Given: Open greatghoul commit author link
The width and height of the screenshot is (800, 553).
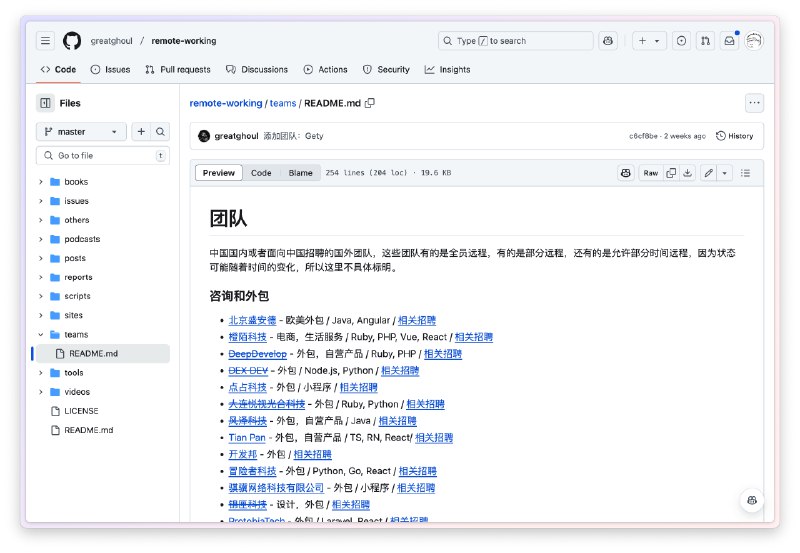Looking at the screenshot, I should pyautogui.click(x=236, y=136).
